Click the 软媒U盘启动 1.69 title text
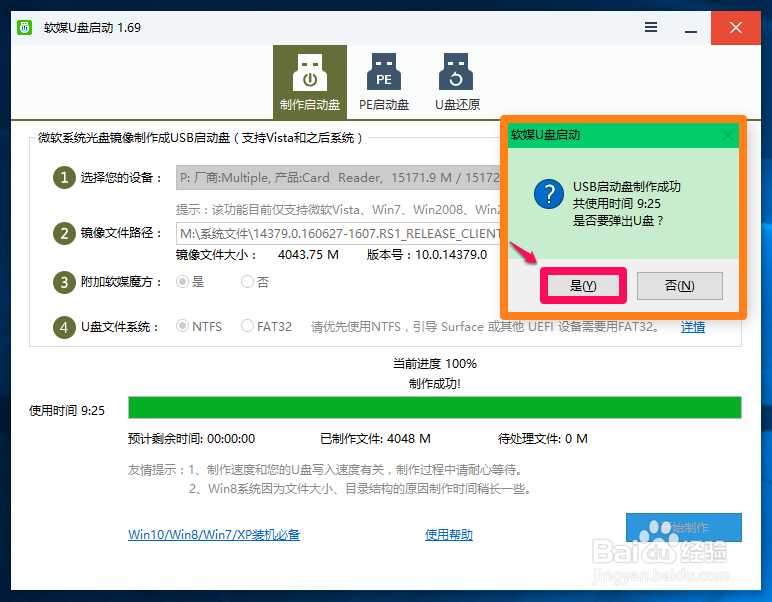 pyautogui.click(x=92, y=28)
